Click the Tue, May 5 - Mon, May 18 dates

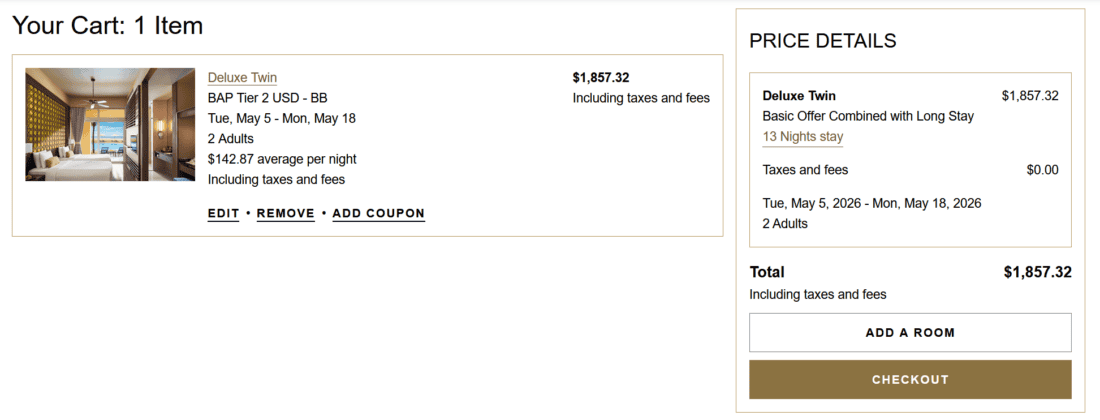click(x=281, y=118)
